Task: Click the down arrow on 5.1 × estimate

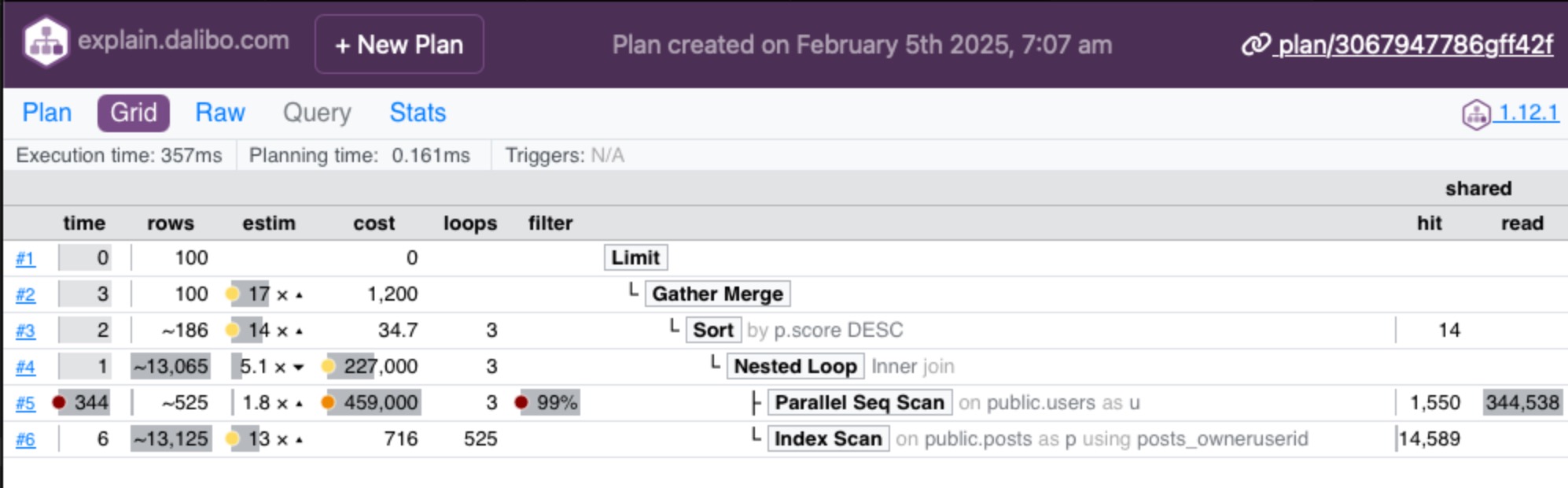Action: click(x=299, y=367)
